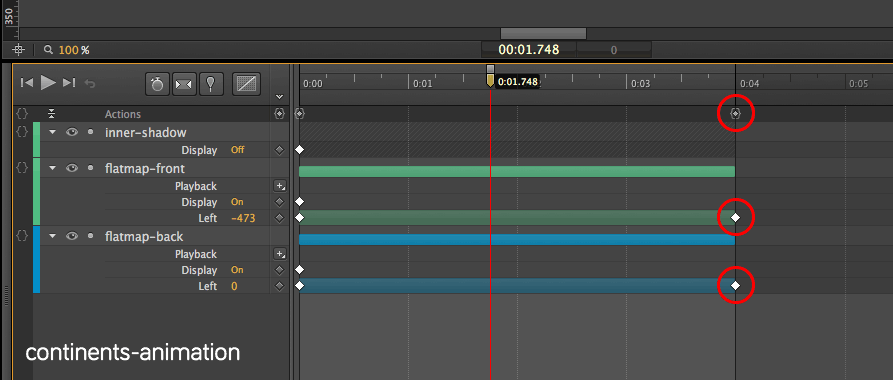Viewport: 893px width, 380px height.
Task: Toggle the auto-keyframe stopwatch mode
Action: 157,84
